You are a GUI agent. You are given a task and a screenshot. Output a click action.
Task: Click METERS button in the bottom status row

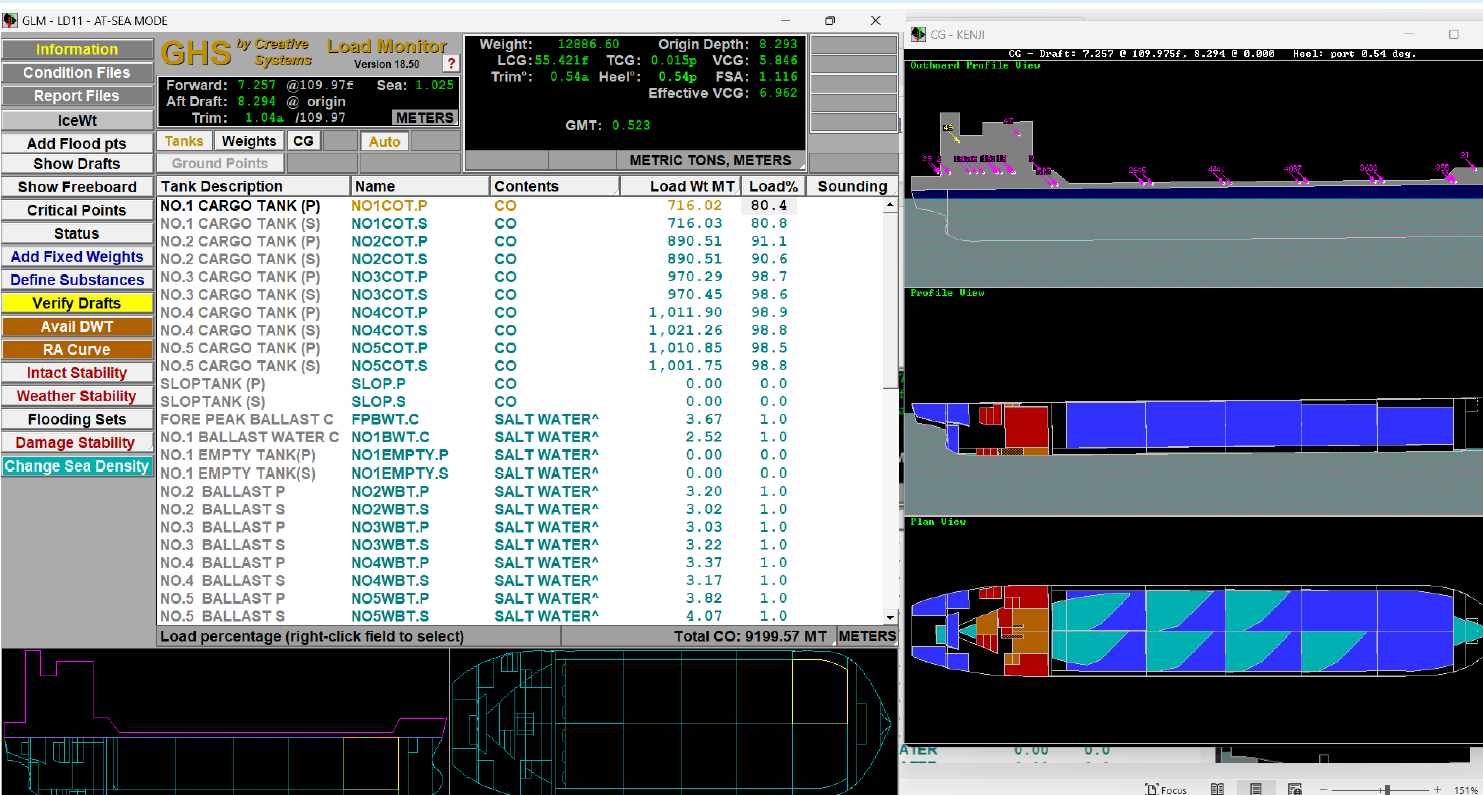click(867, 636)
